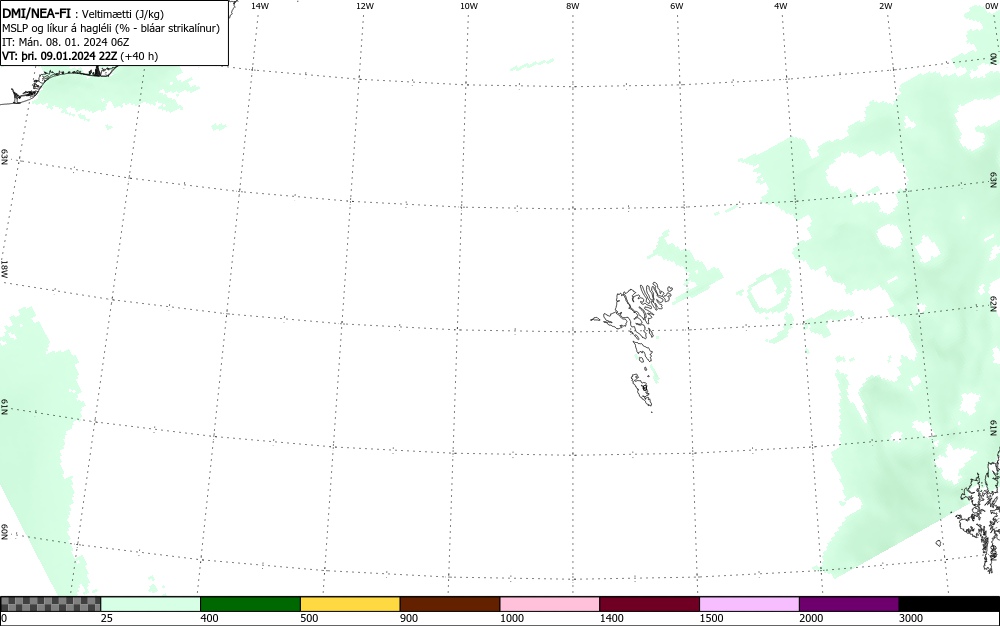Click the Veltimætti (J/kg) text
The image size is (1000, 626).
click(122, 14)
